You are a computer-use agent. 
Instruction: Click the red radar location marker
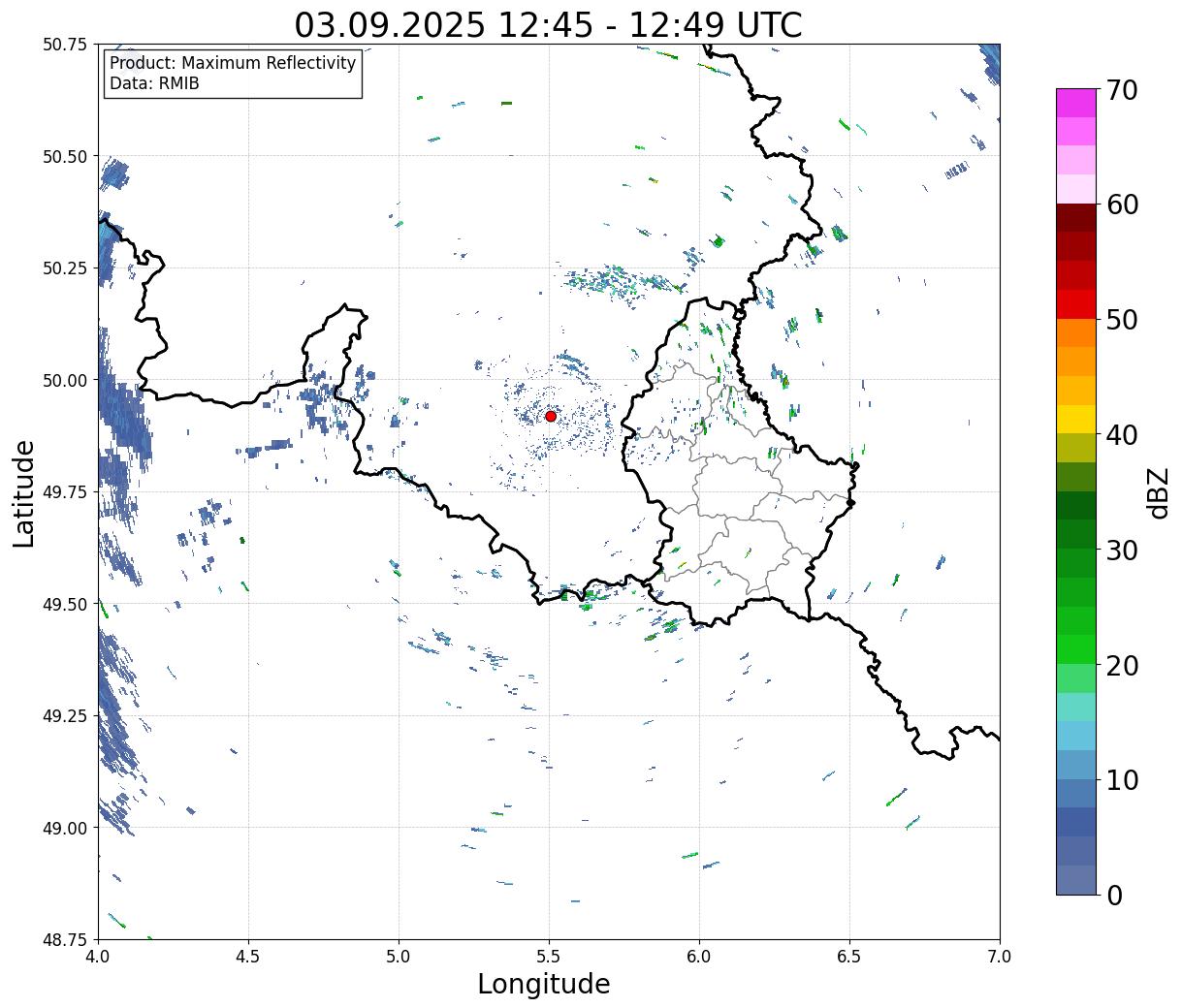point(551,416)
